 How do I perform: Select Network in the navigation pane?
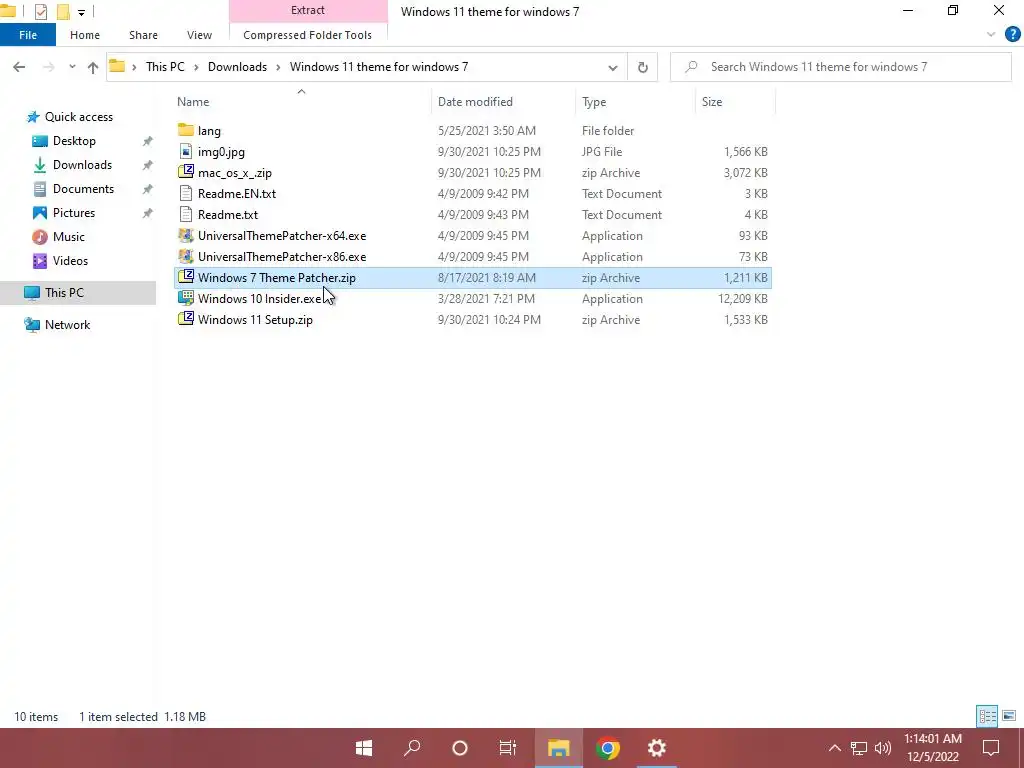point(67,325)
